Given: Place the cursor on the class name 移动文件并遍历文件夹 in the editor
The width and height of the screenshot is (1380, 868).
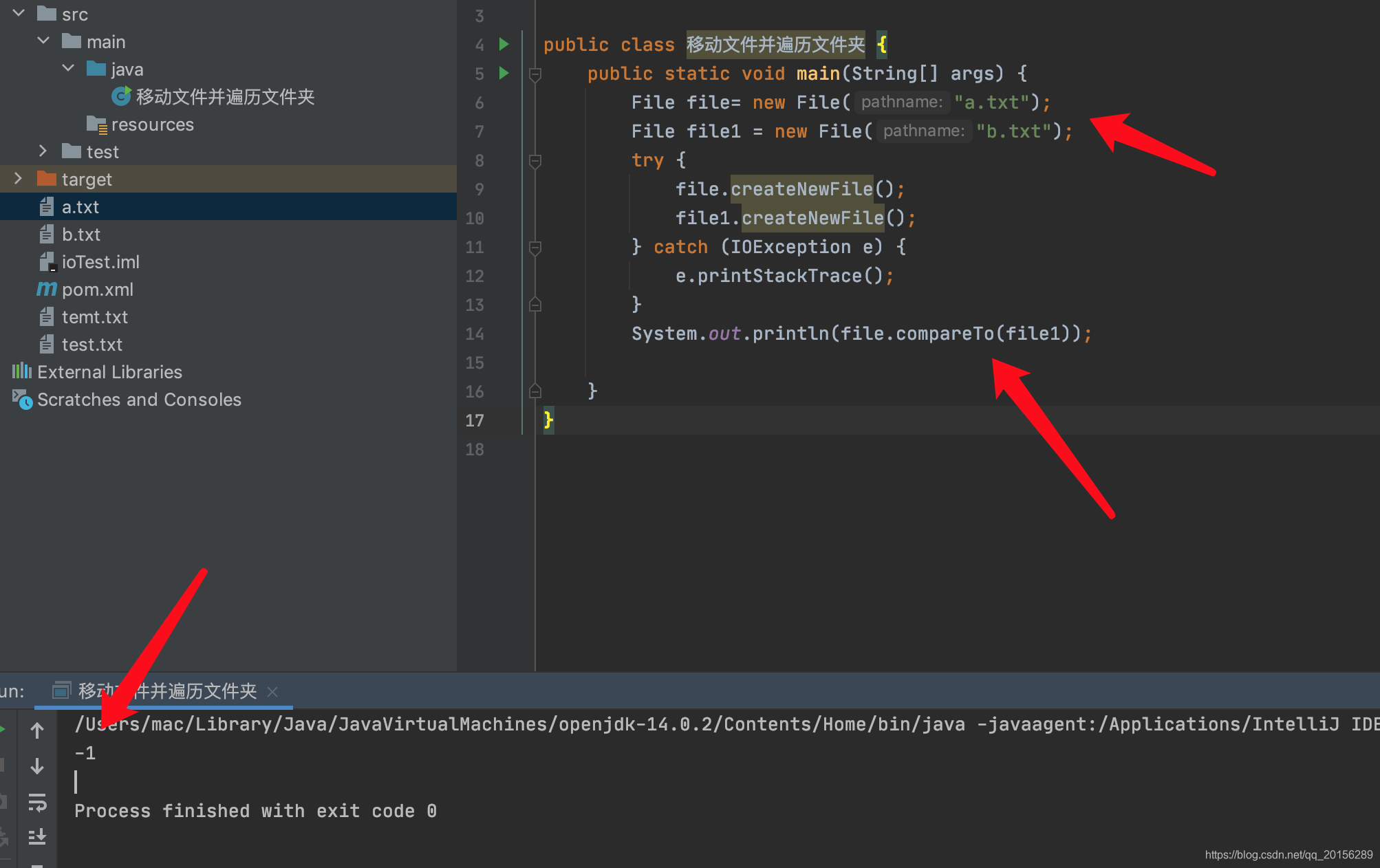Looking at the screenshot, I should click(x=775, y=45).
